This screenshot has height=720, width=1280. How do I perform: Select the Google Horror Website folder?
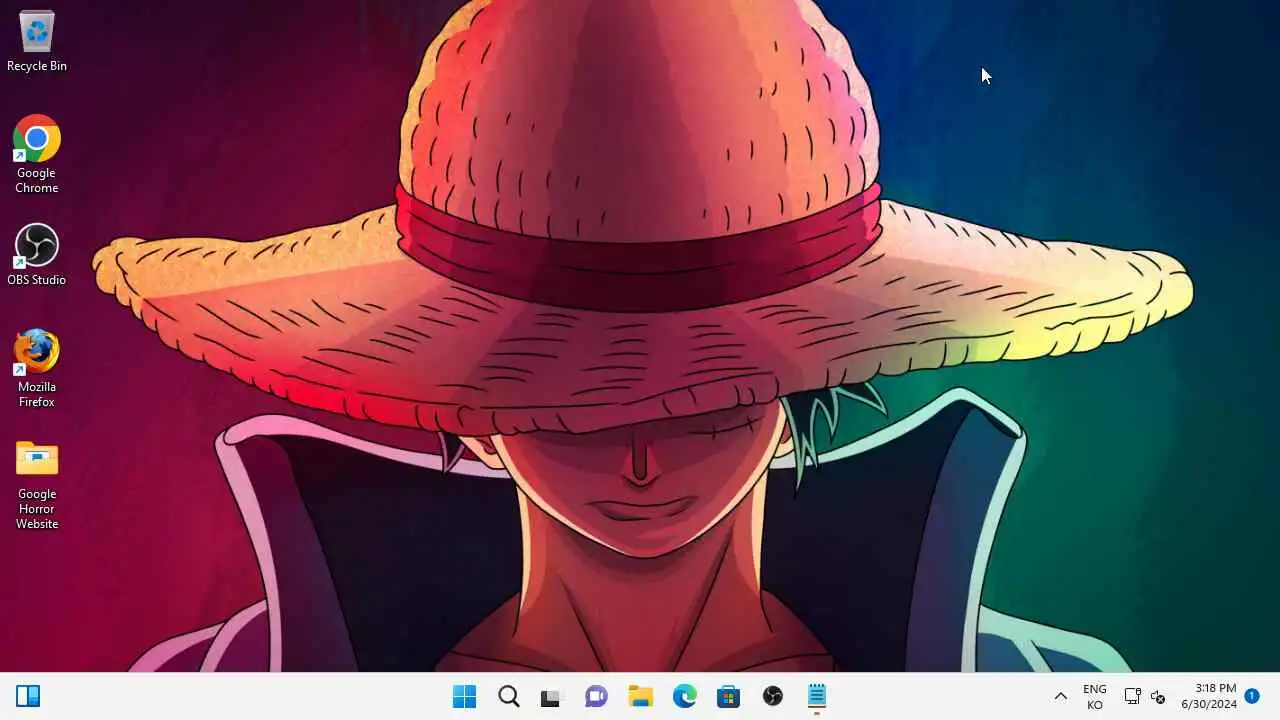(x=37, y=485)
